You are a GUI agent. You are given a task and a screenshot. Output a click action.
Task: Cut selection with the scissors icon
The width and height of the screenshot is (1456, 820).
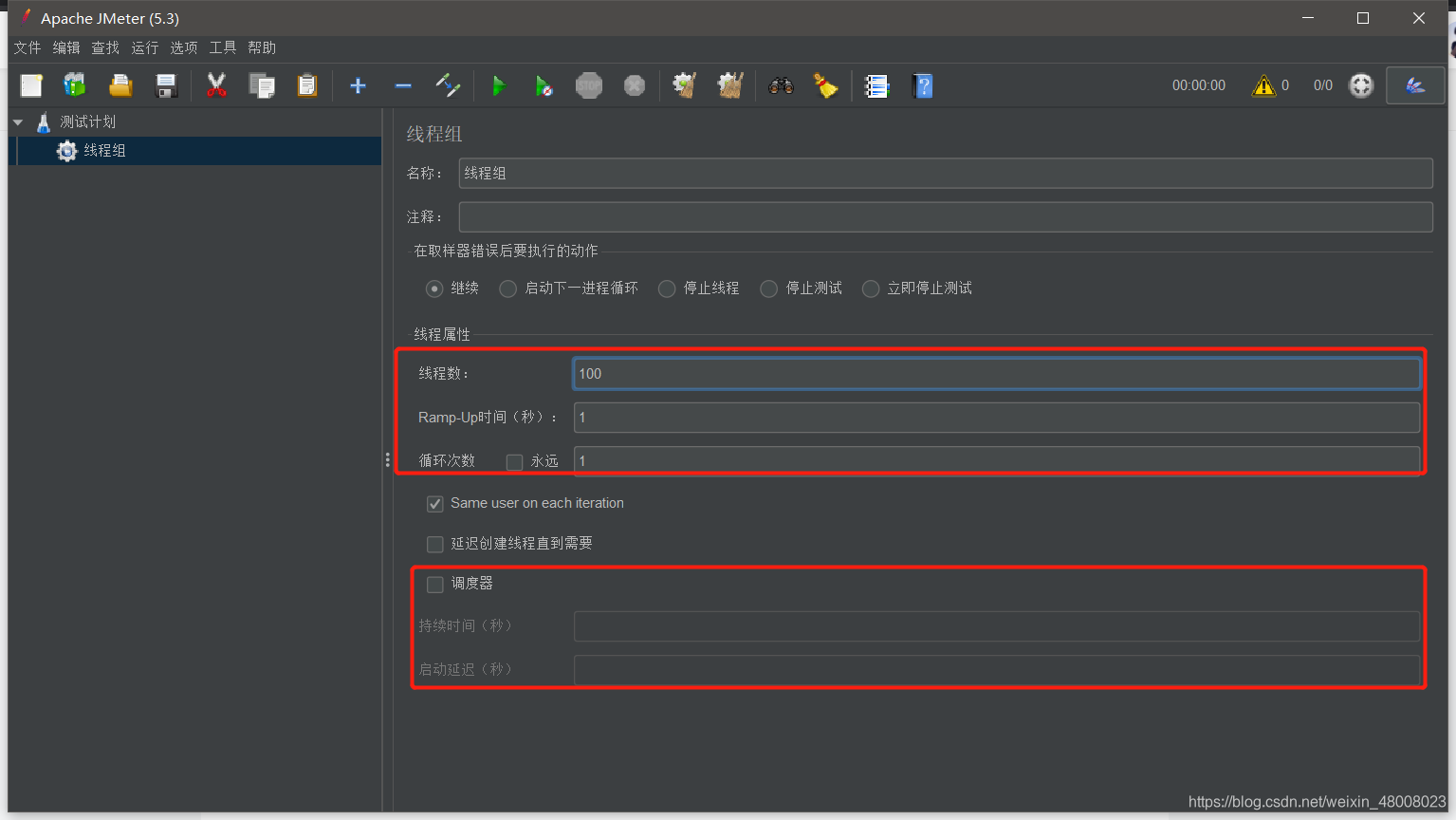coord(216,85)
